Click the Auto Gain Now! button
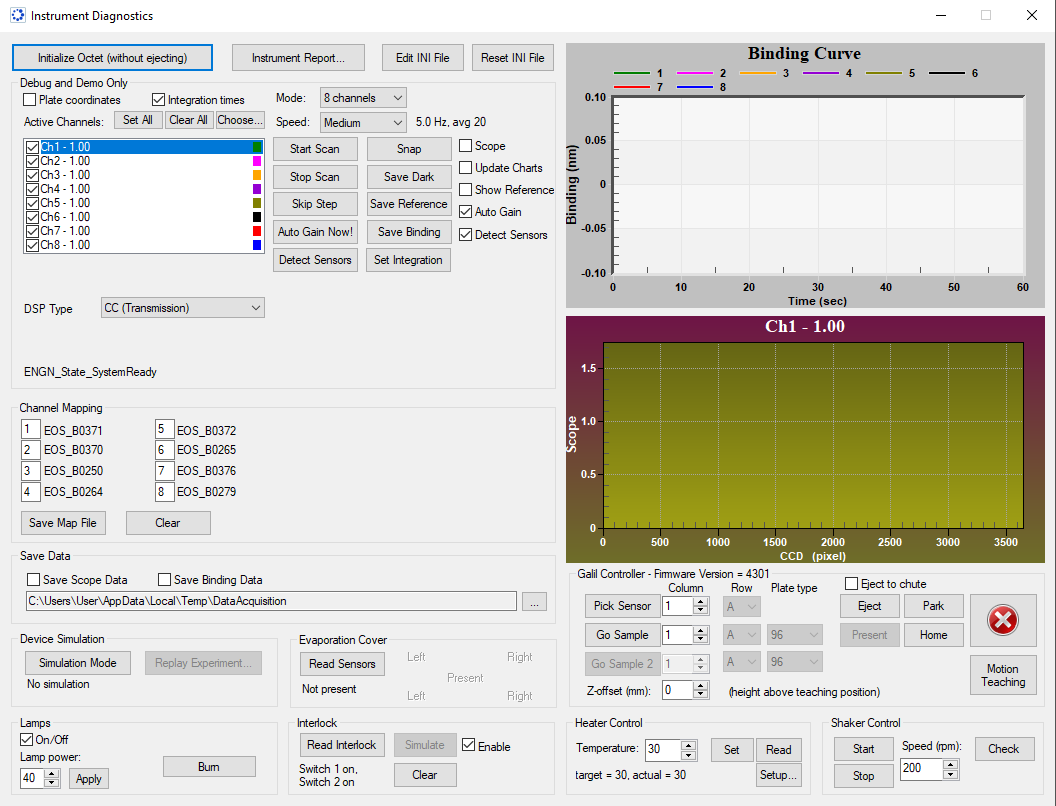The image size is (1056, 806). [x=315, y=232]
